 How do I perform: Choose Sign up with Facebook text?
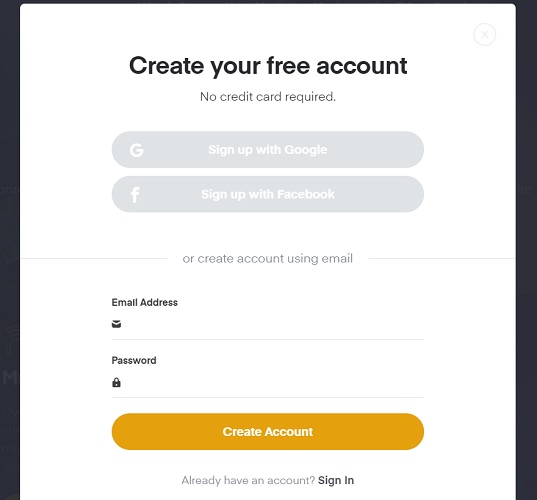coord(268,194)
